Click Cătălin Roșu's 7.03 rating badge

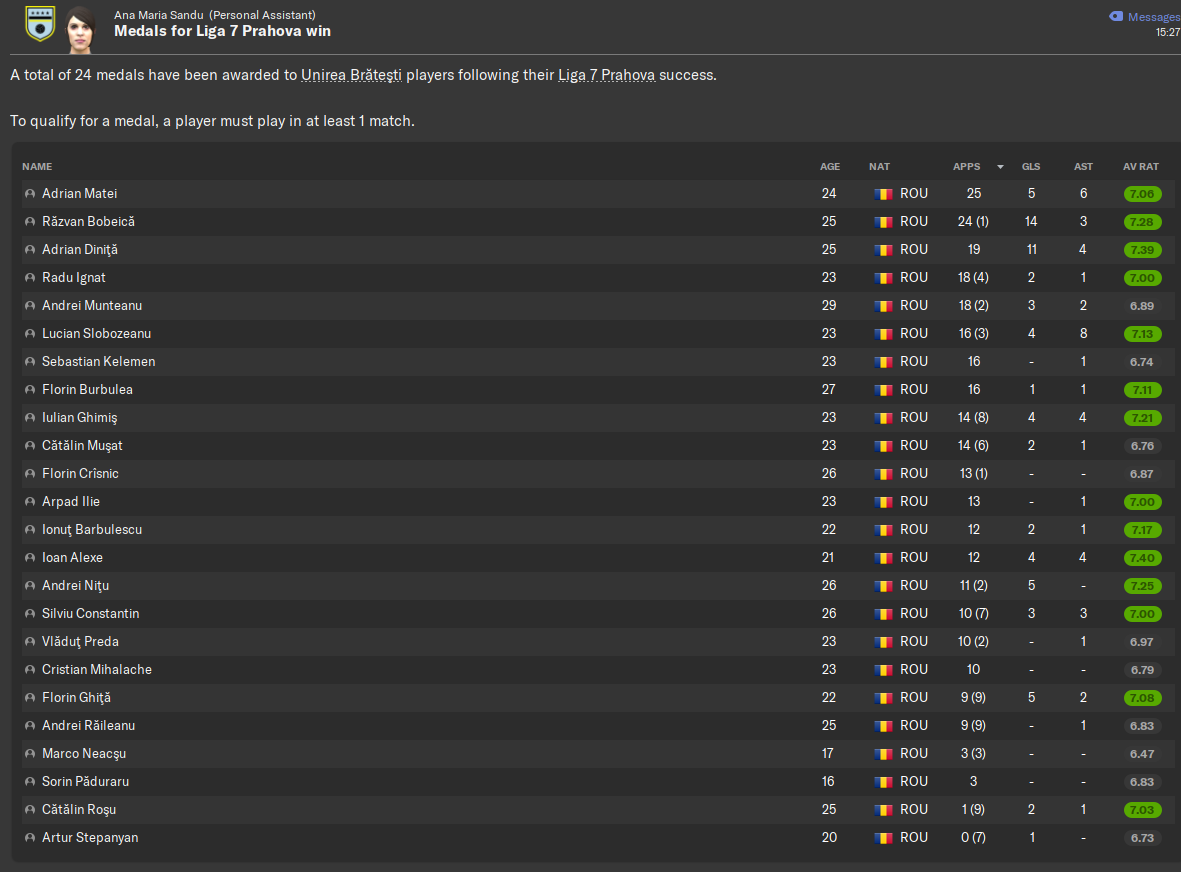point(1142,810)
